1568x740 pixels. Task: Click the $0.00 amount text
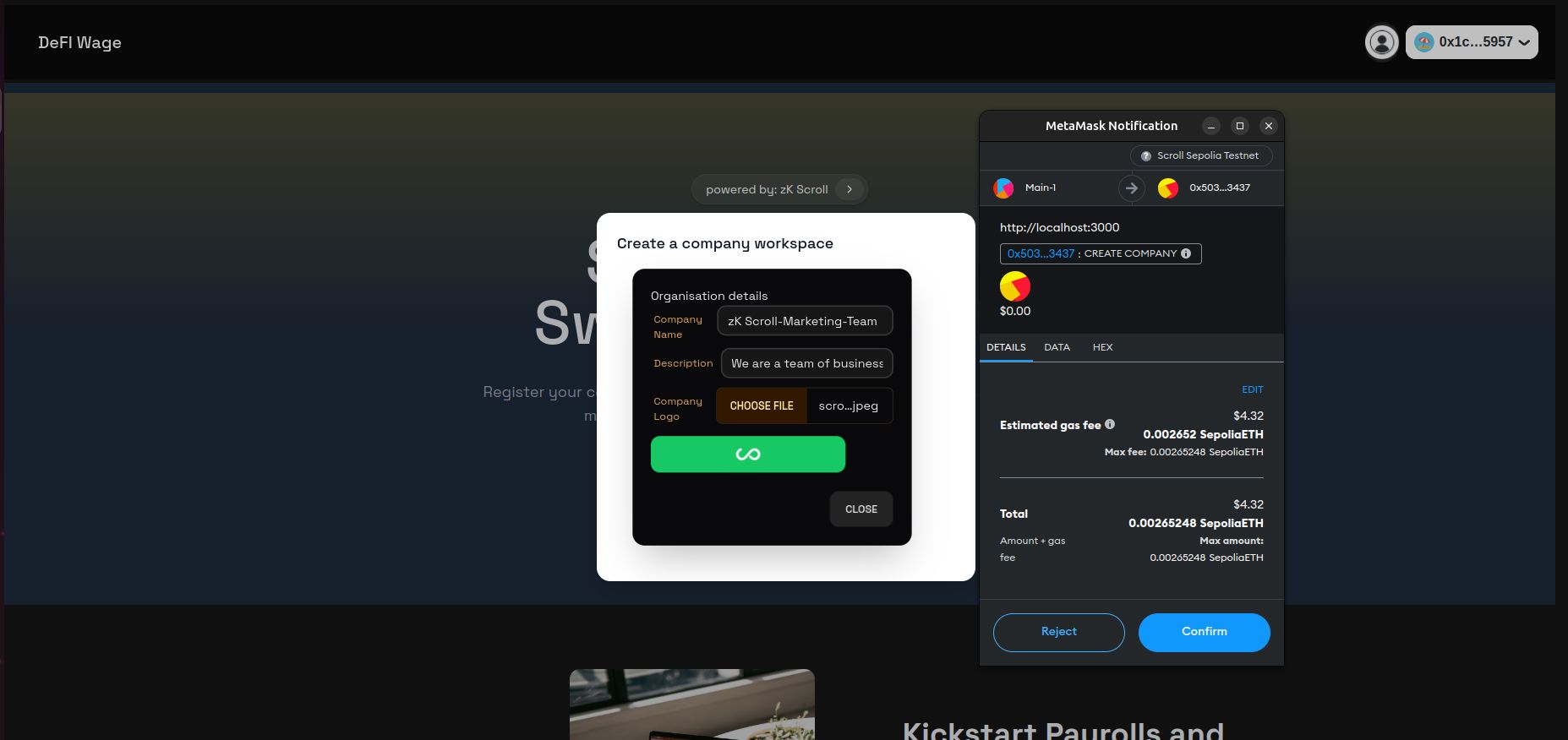[x=1015, y=311]
